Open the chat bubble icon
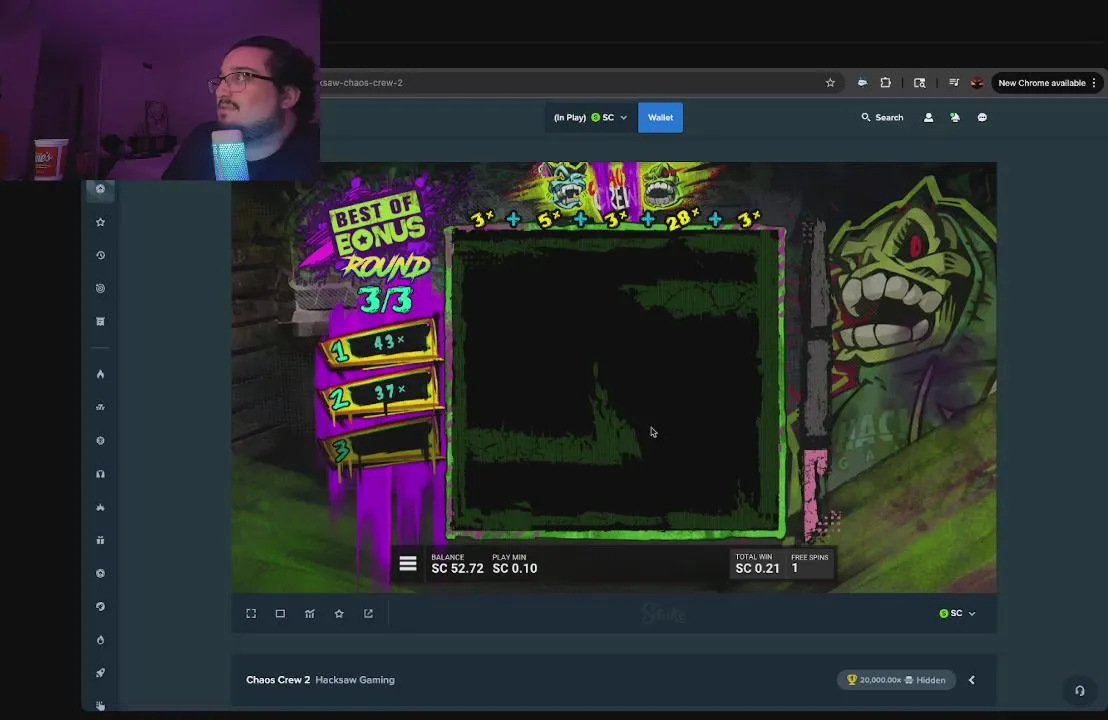This screenshot has width=1108, height=720. pos(982,117)
